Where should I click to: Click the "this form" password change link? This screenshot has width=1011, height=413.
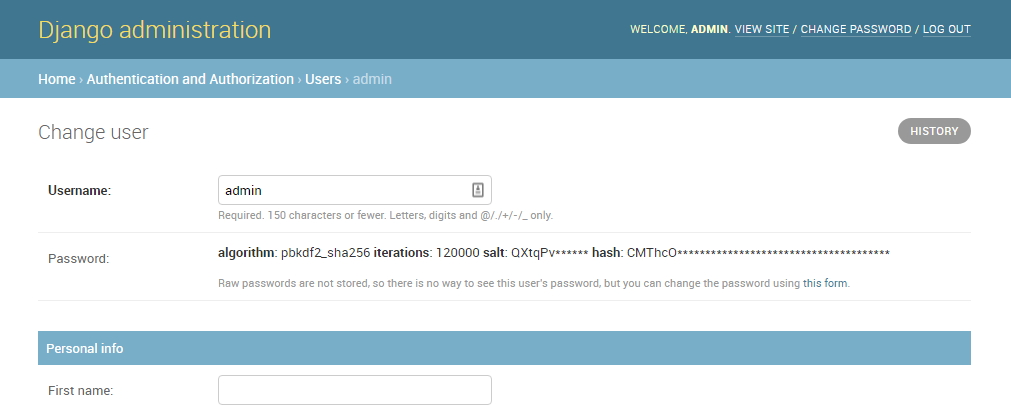pos(825,283)
